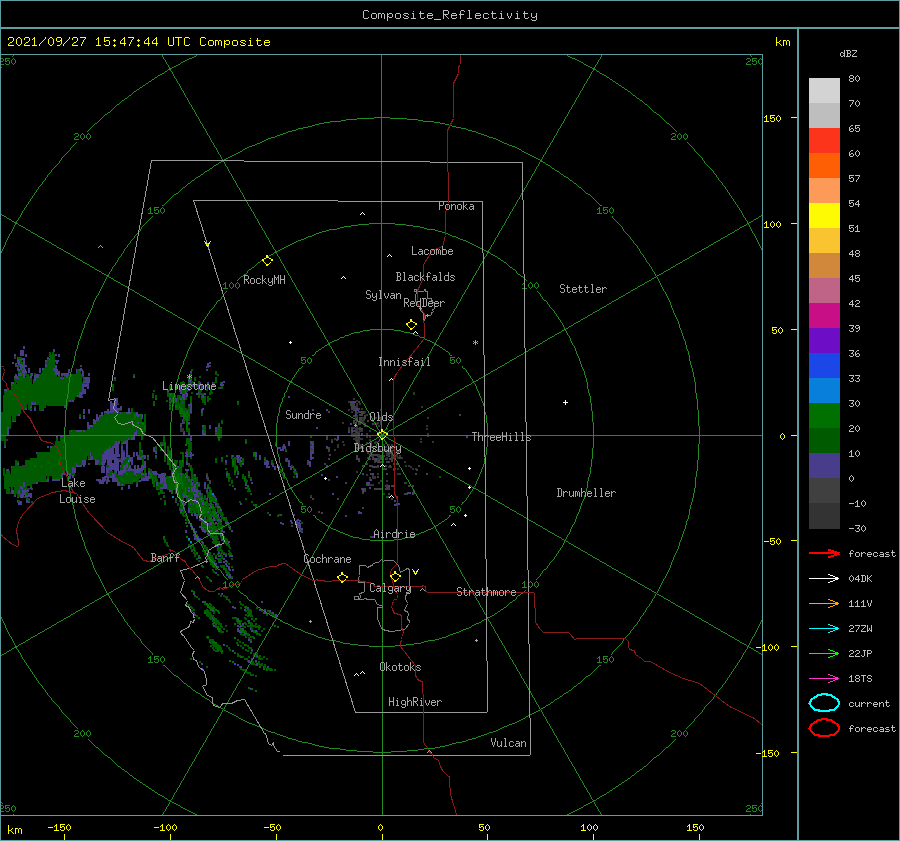900x841 pixels.
Task: Click the Limestone label
Action: [189, 386]
